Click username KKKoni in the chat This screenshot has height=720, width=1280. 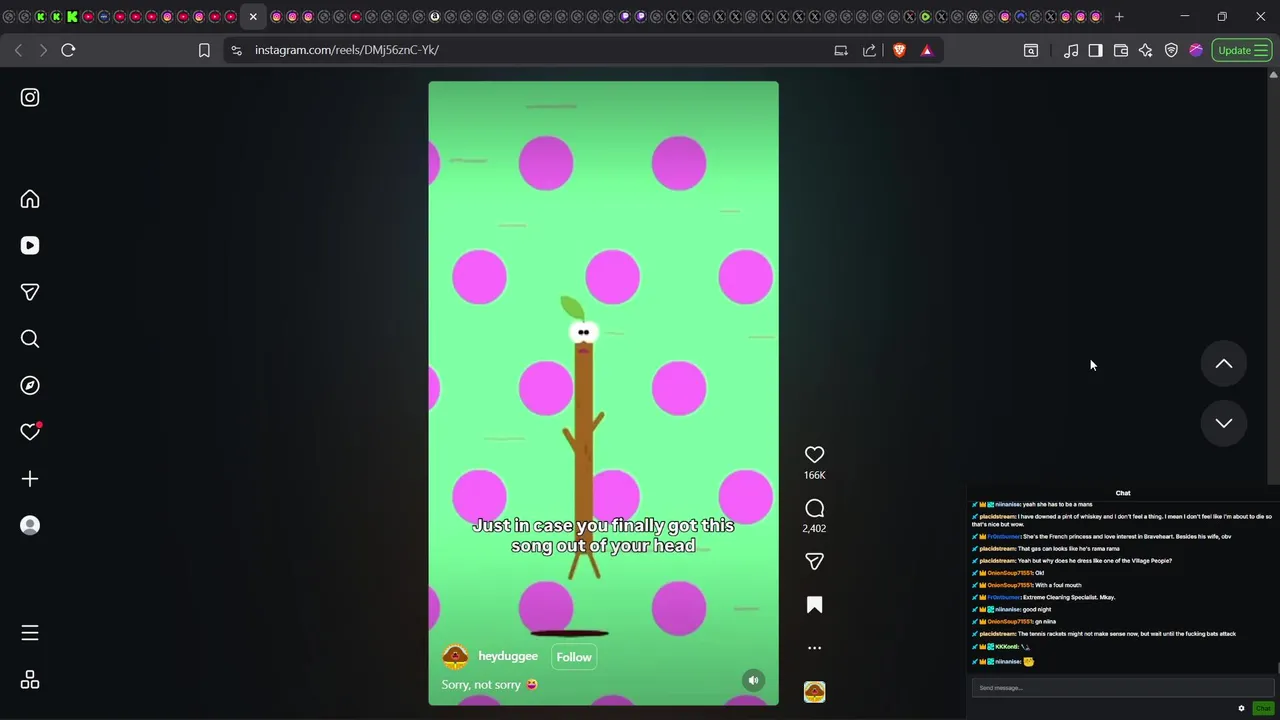[1006, 646]
